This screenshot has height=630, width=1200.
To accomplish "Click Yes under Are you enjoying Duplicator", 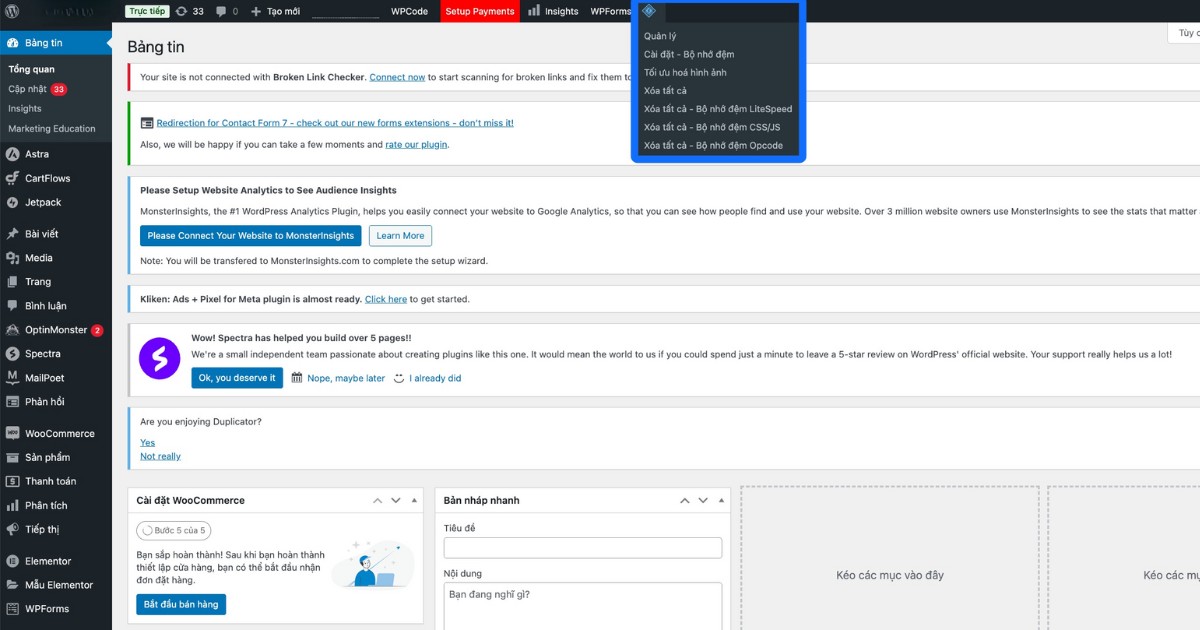I will (x=147, y=442).
